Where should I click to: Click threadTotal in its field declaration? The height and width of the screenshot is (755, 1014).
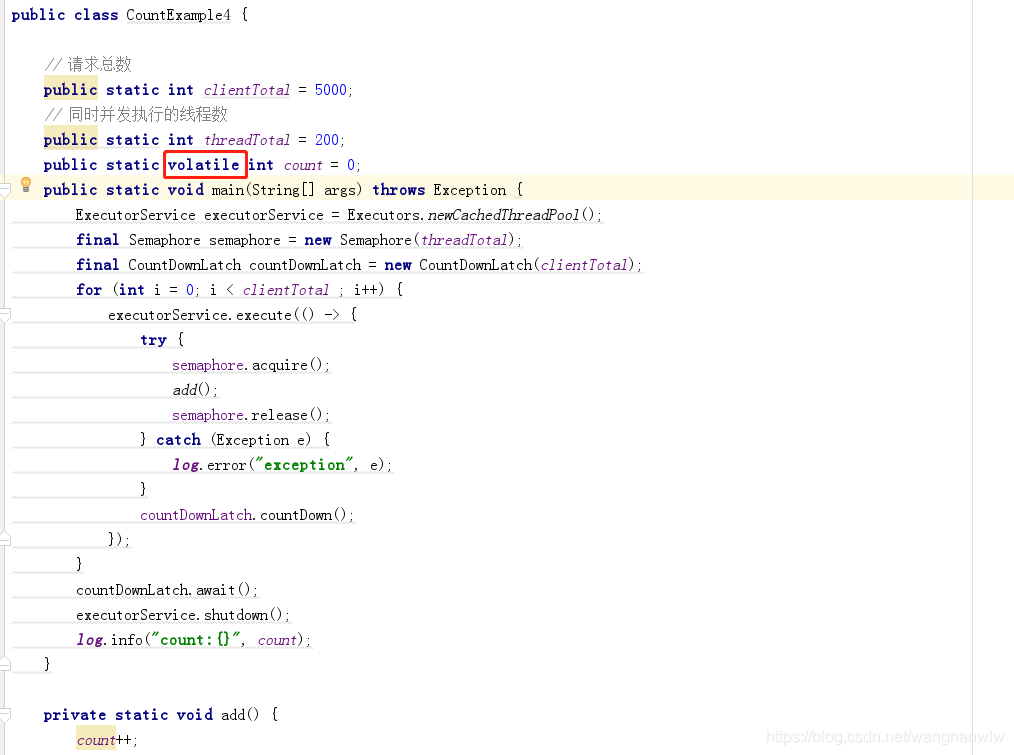click(x=247, y=140)
